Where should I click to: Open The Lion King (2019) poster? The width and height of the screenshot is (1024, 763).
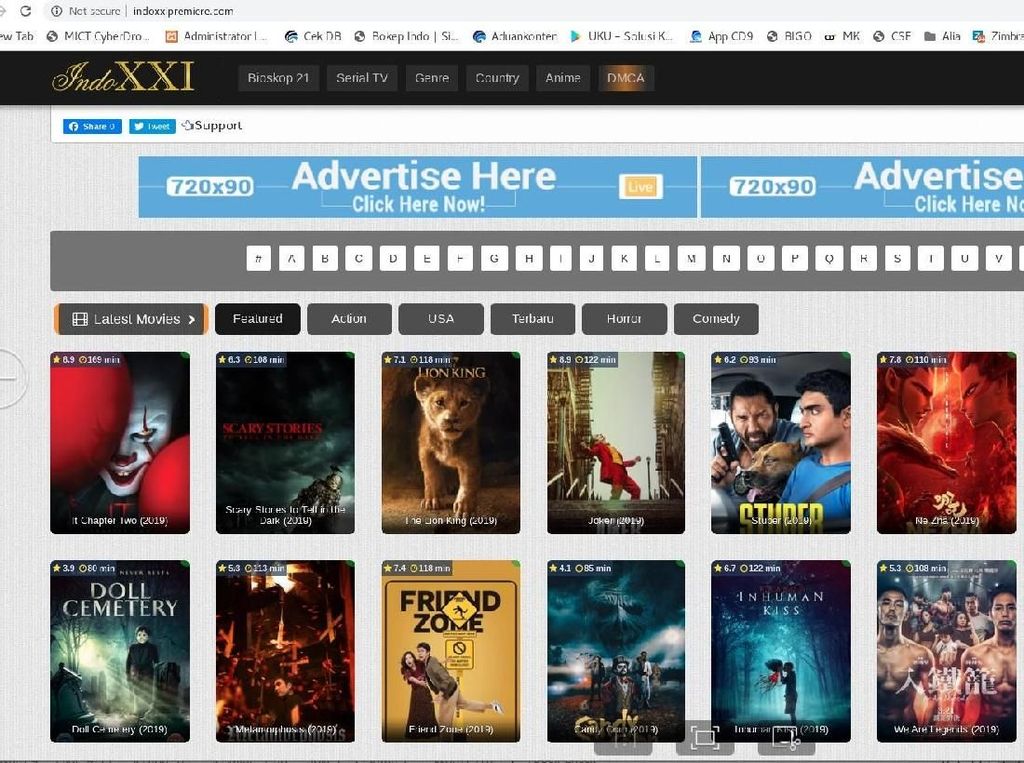tap(451, 443)
